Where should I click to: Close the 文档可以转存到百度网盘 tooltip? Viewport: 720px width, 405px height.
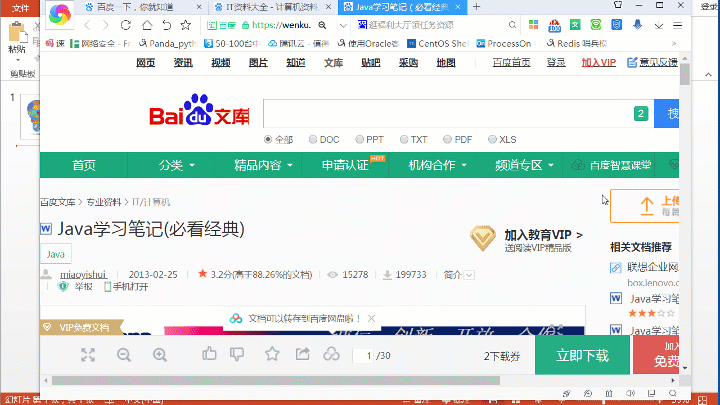(x=371, y=318)
